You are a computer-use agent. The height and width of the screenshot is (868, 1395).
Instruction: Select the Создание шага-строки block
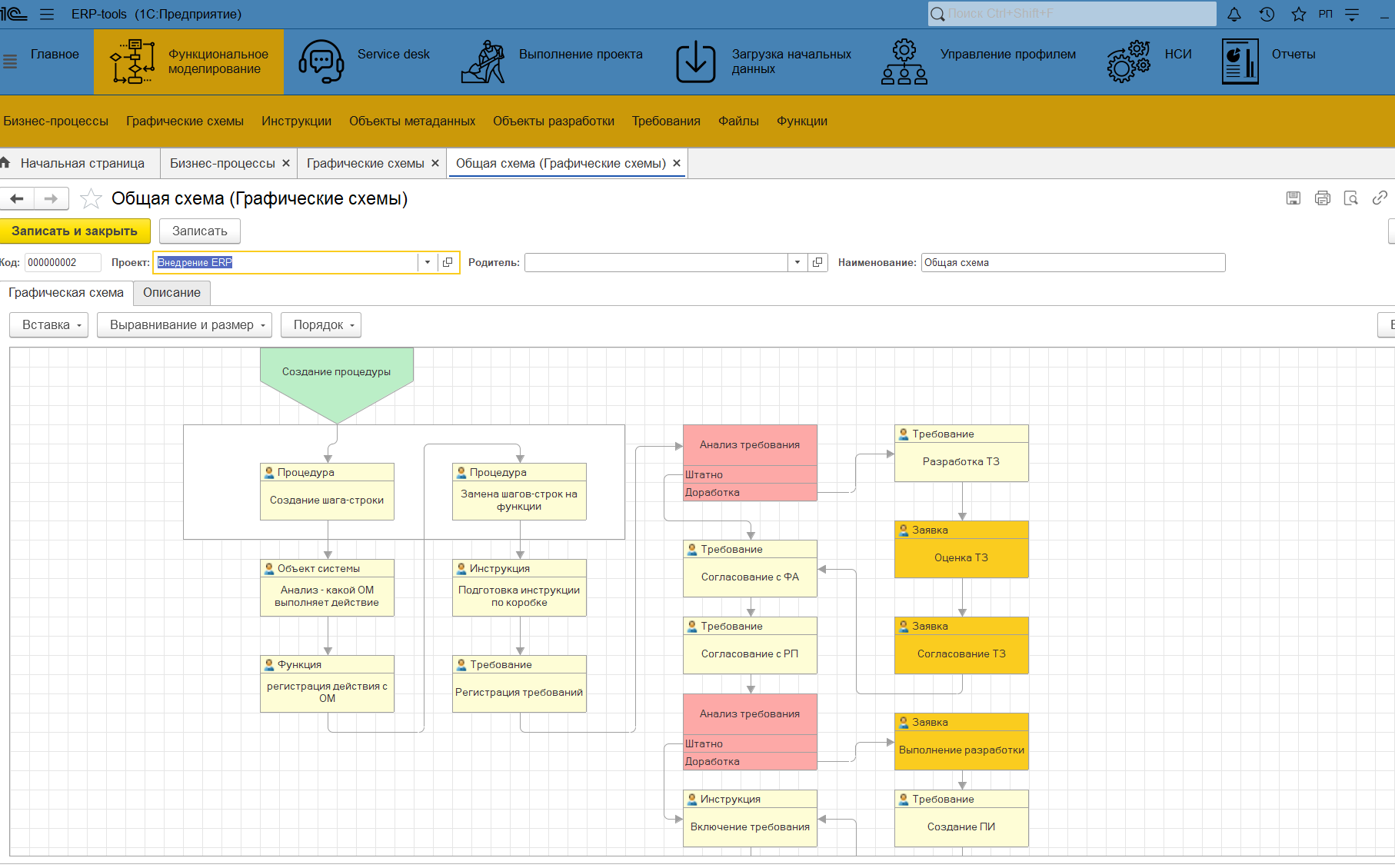(327, 491)
